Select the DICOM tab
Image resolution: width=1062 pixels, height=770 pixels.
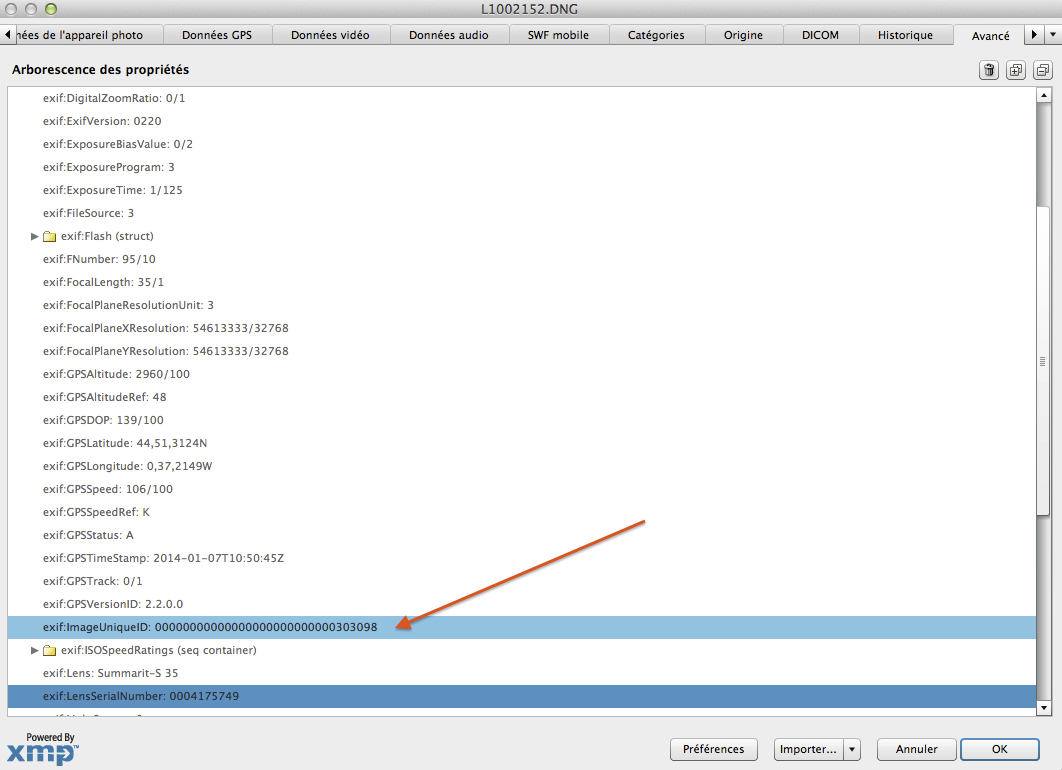click(x=820, y=35)
